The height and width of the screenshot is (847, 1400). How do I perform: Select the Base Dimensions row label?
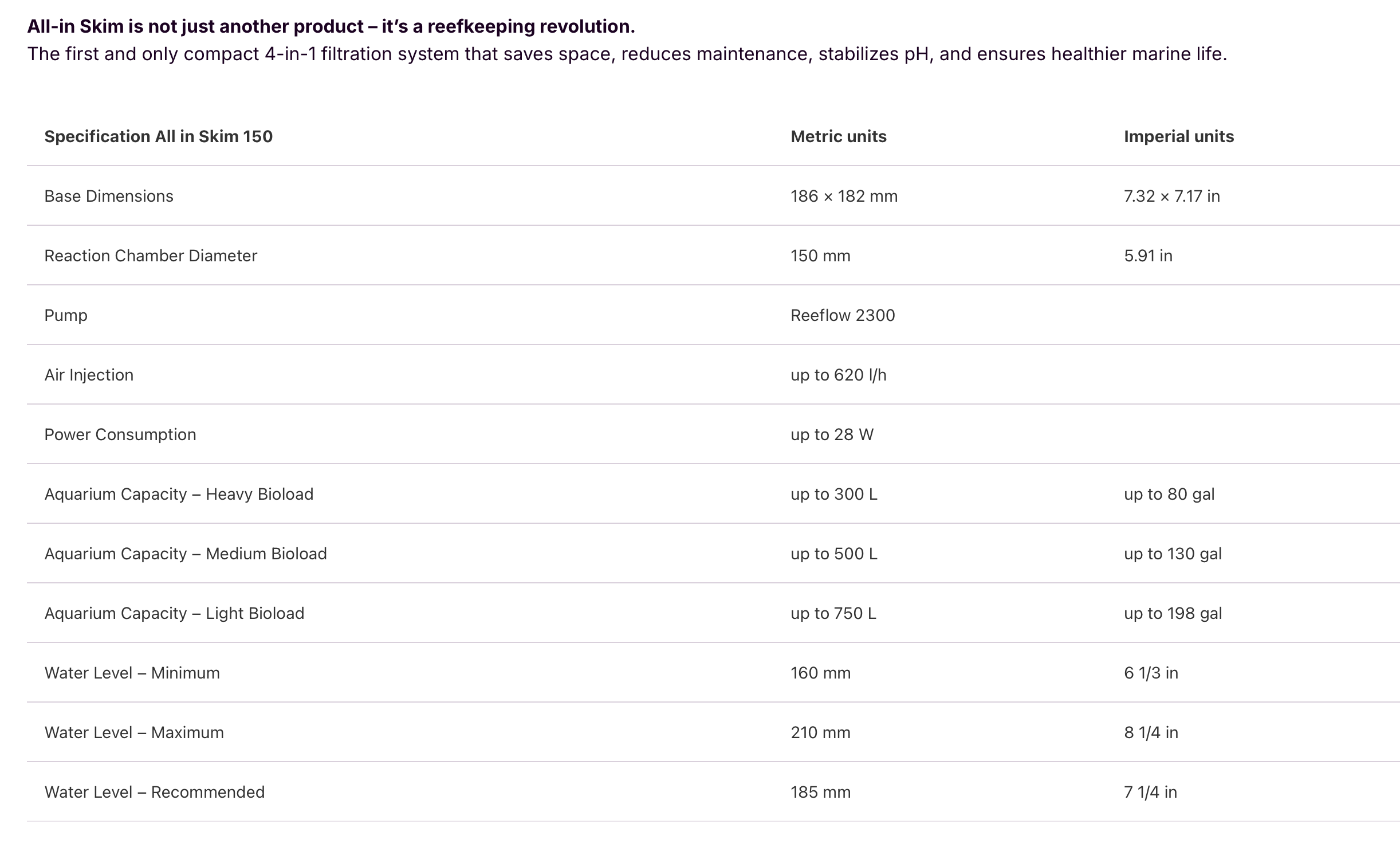click(x=109, y=196)
